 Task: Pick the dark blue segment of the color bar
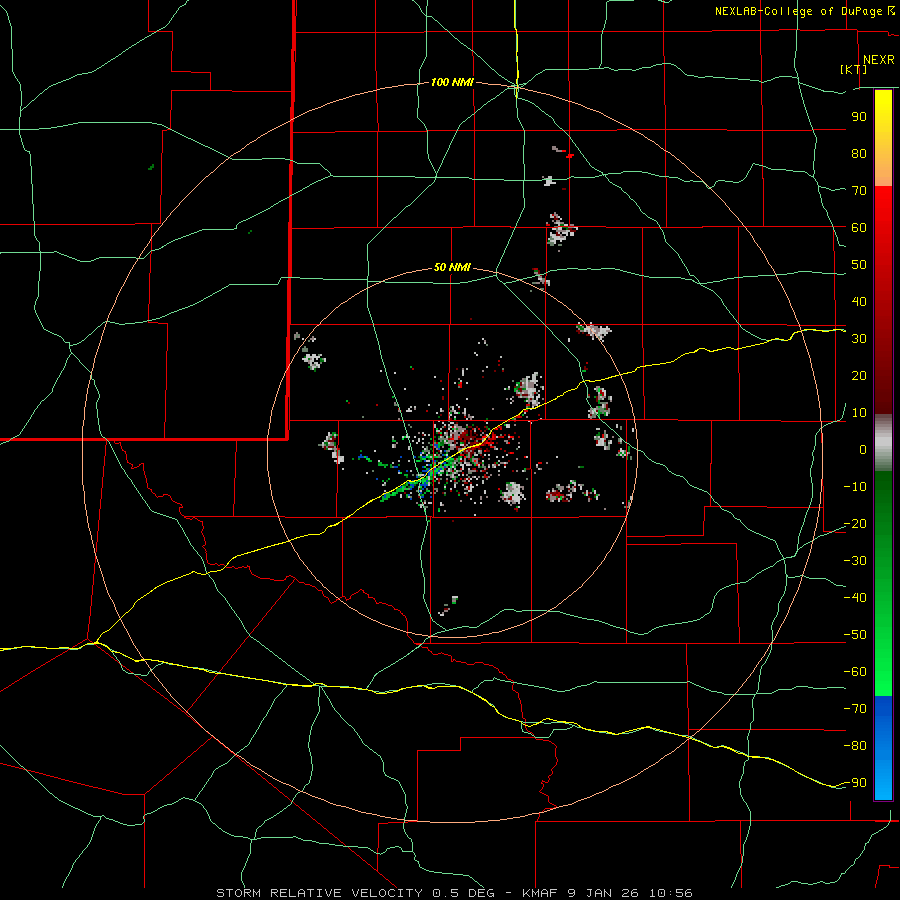(x=883, y=712)
